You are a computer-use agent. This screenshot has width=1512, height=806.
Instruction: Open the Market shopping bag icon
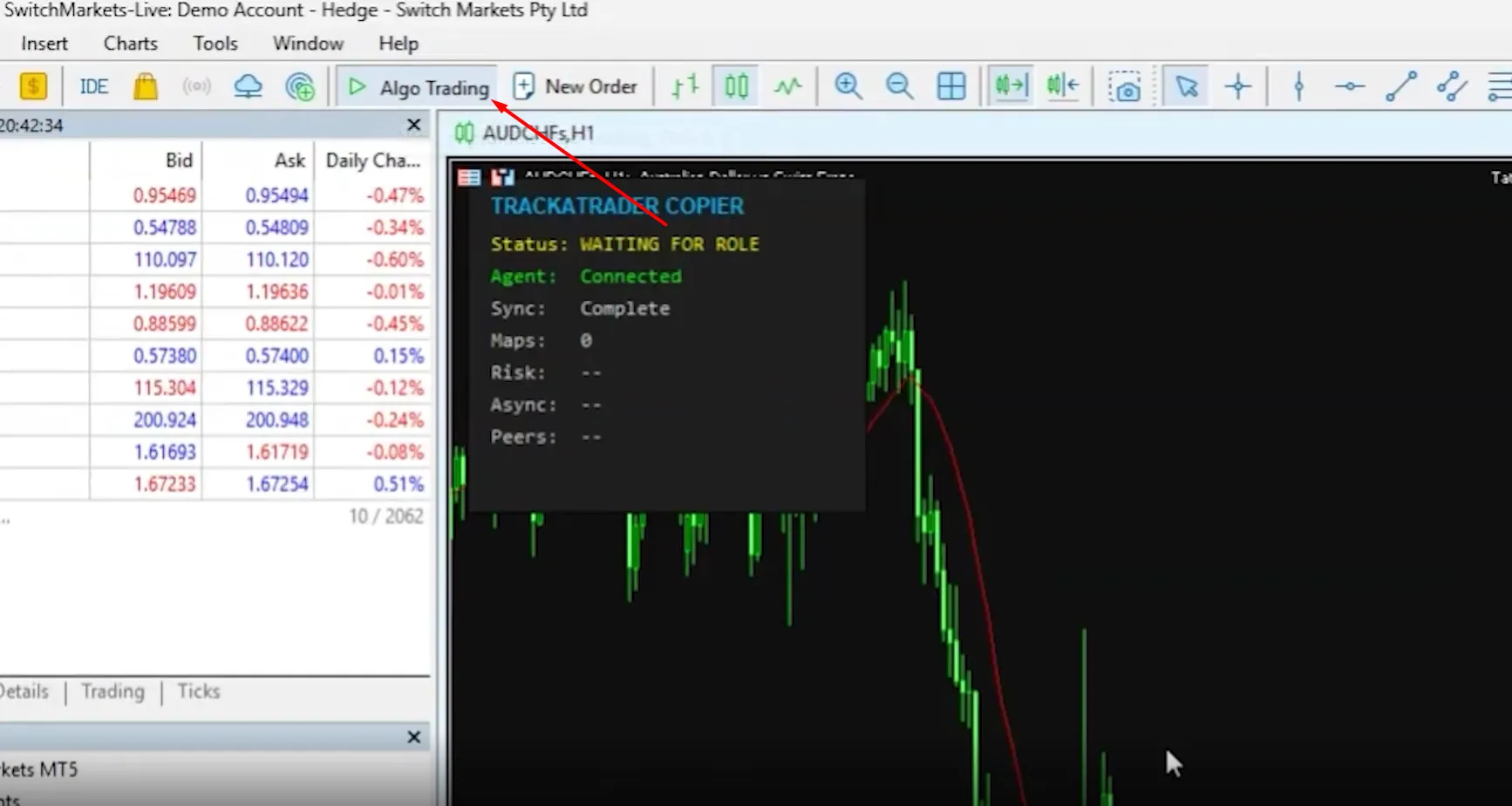pos(146,86)
